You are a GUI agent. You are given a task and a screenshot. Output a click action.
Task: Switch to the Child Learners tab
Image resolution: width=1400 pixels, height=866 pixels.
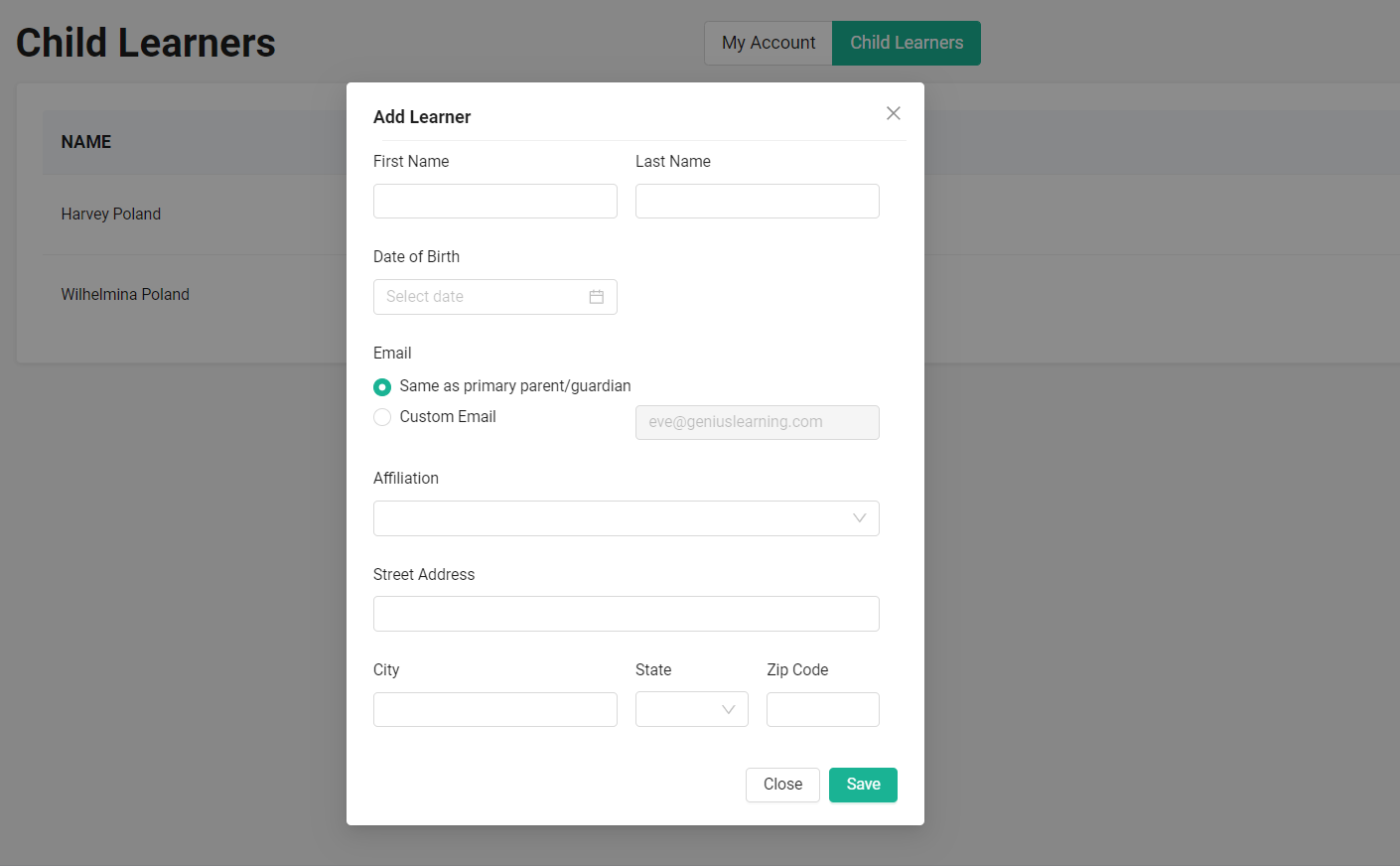pyautogui.click(x=906, y=43)
